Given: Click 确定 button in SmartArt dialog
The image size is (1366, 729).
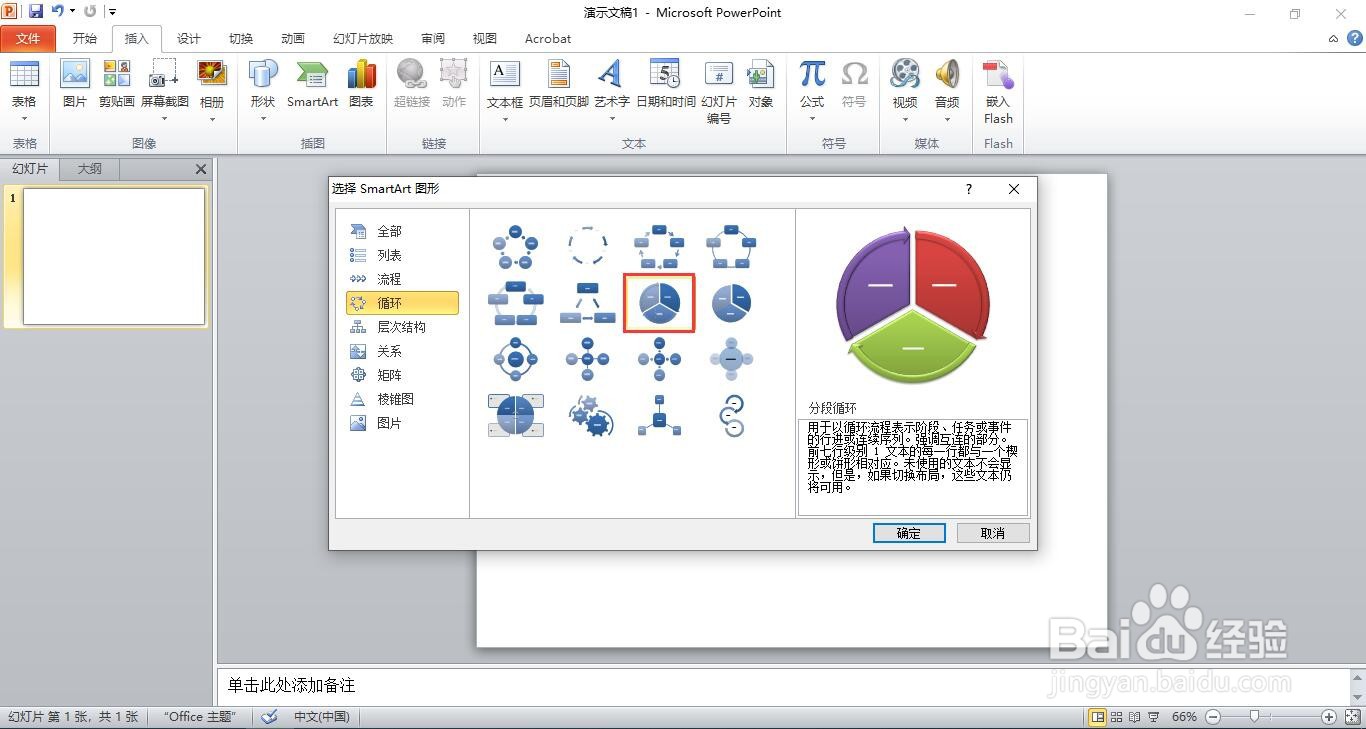Looking at the screenshot, I should tap(909, 533).
